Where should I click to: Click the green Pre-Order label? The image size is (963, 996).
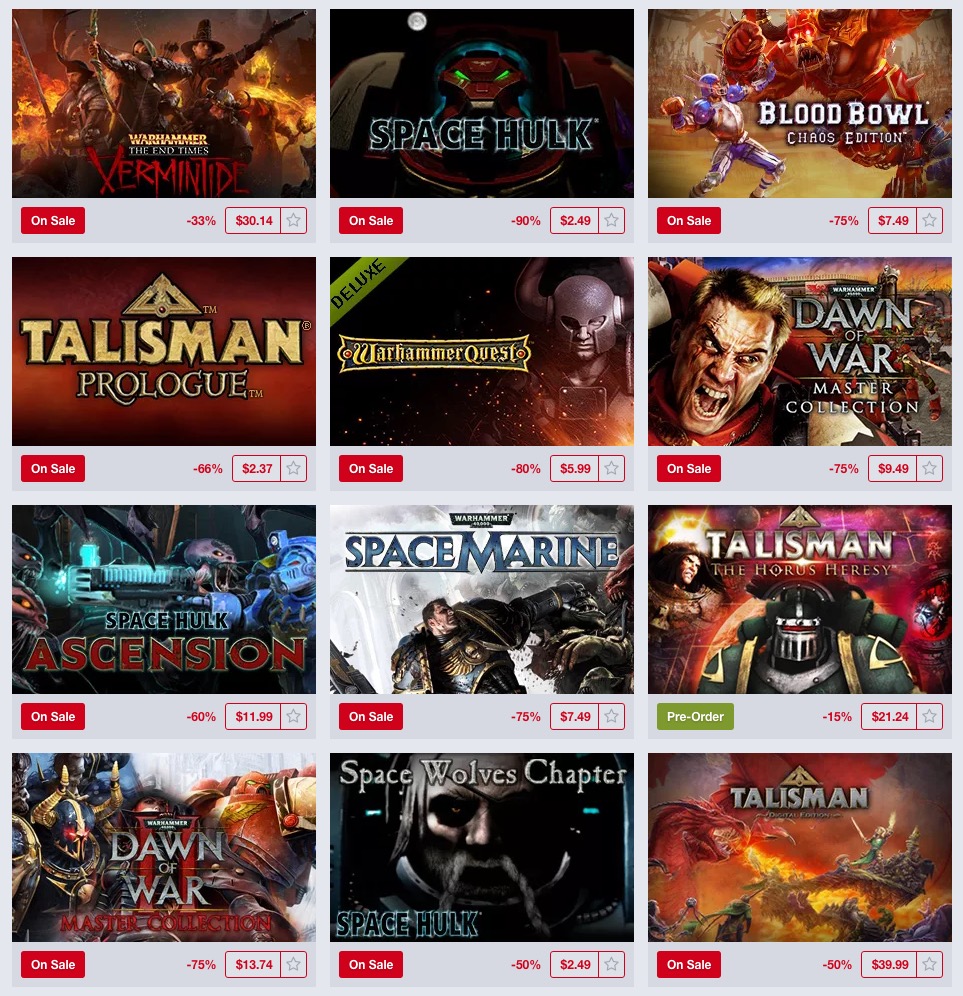coord(695,717)
